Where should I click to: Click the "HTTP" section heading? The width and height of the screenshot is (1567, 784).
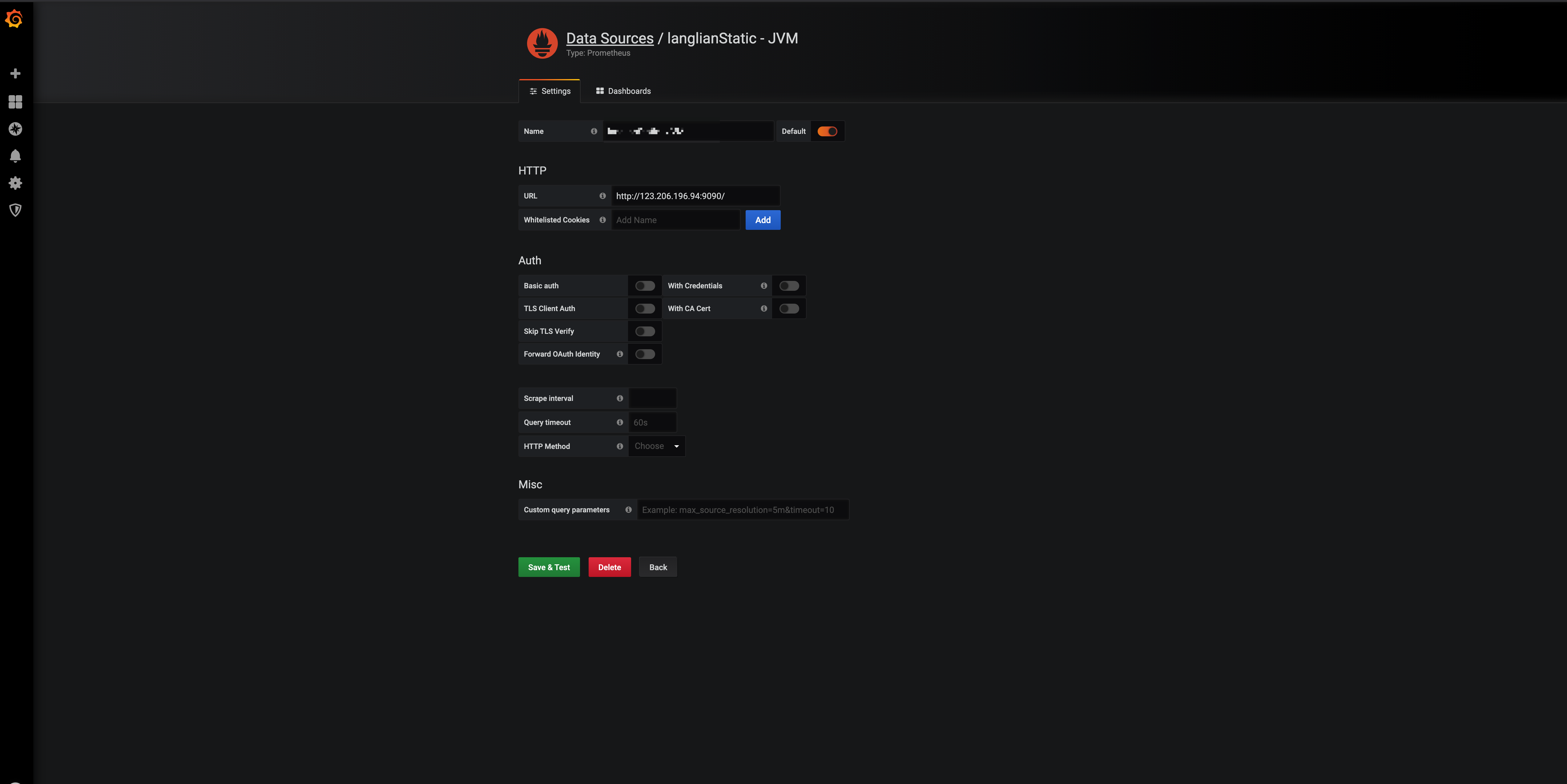[x=532, y=171]
